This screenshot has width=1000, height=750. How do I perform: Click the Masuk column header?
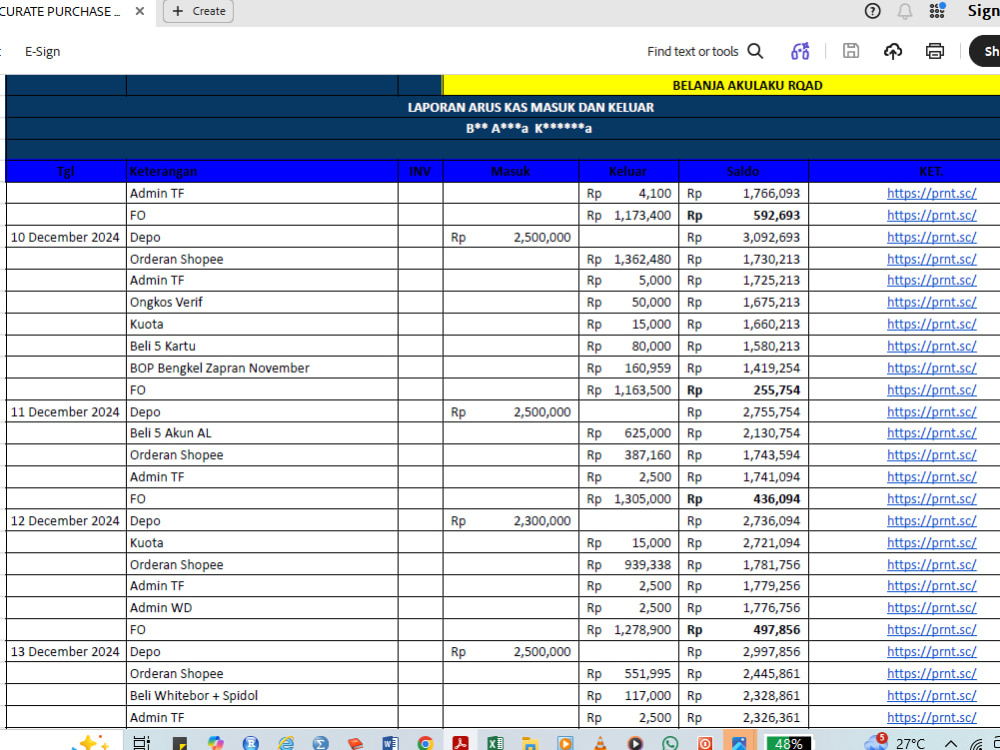tap(510, 172)
